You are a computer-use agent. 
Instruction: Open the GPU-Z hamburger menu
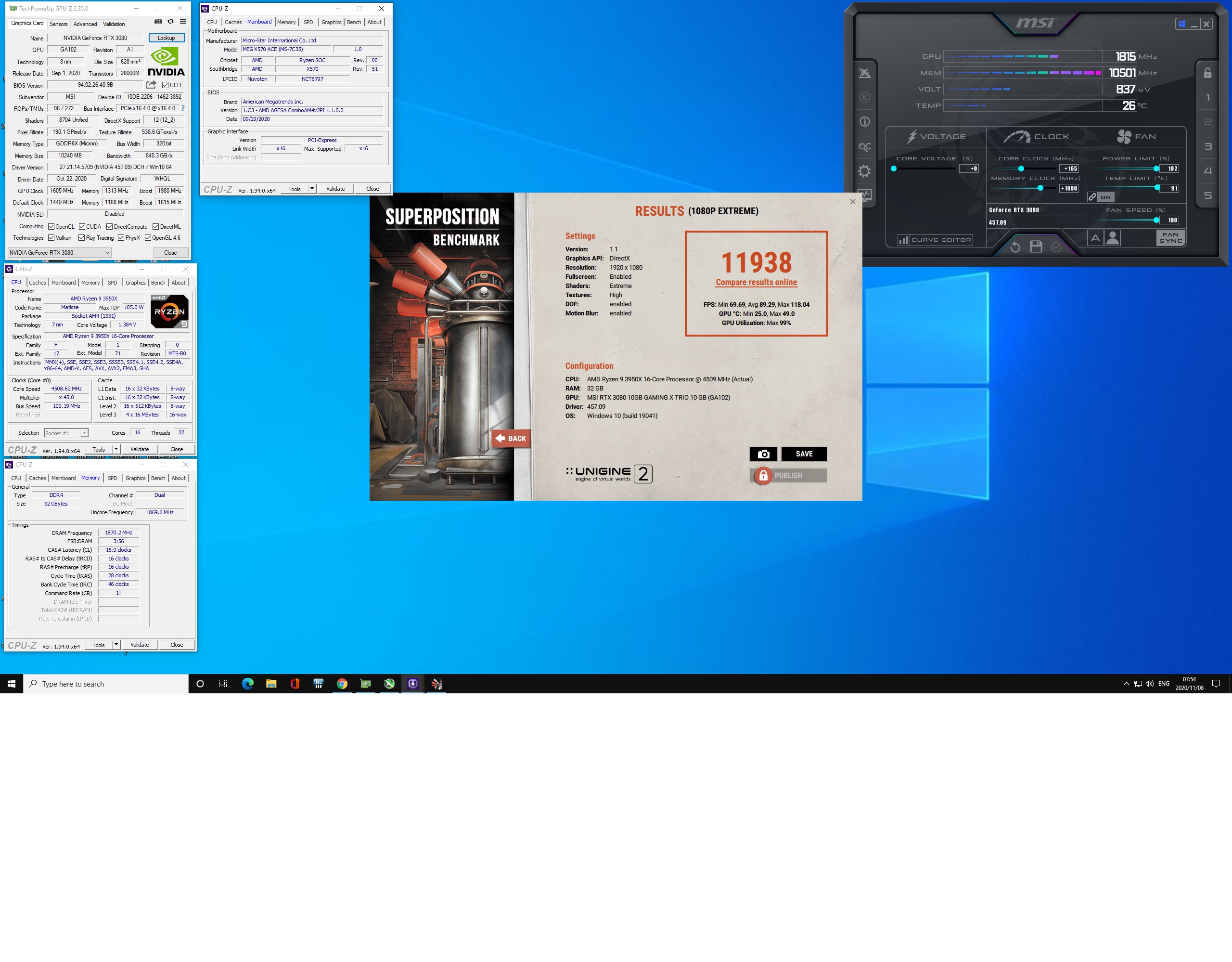click(x=183, y=22)
